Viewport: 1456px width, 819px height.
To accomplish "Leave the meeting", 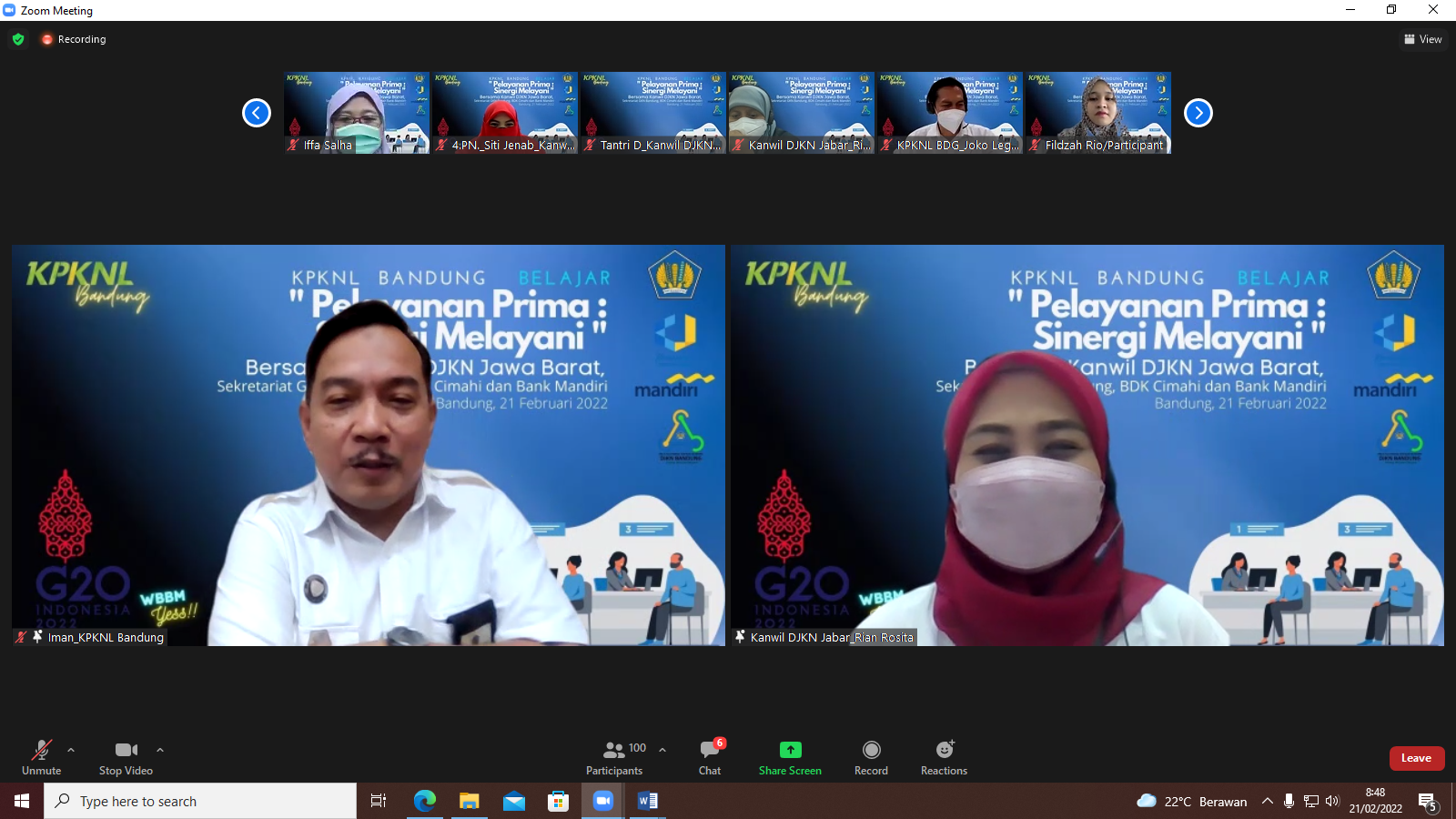I will point(1416,758).
